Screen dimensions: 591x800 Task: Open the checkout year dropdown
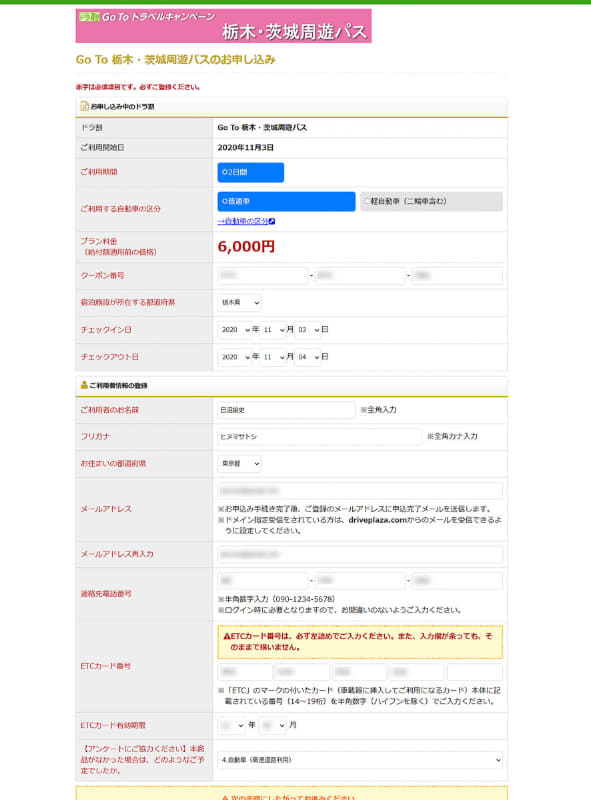point(234,357)
